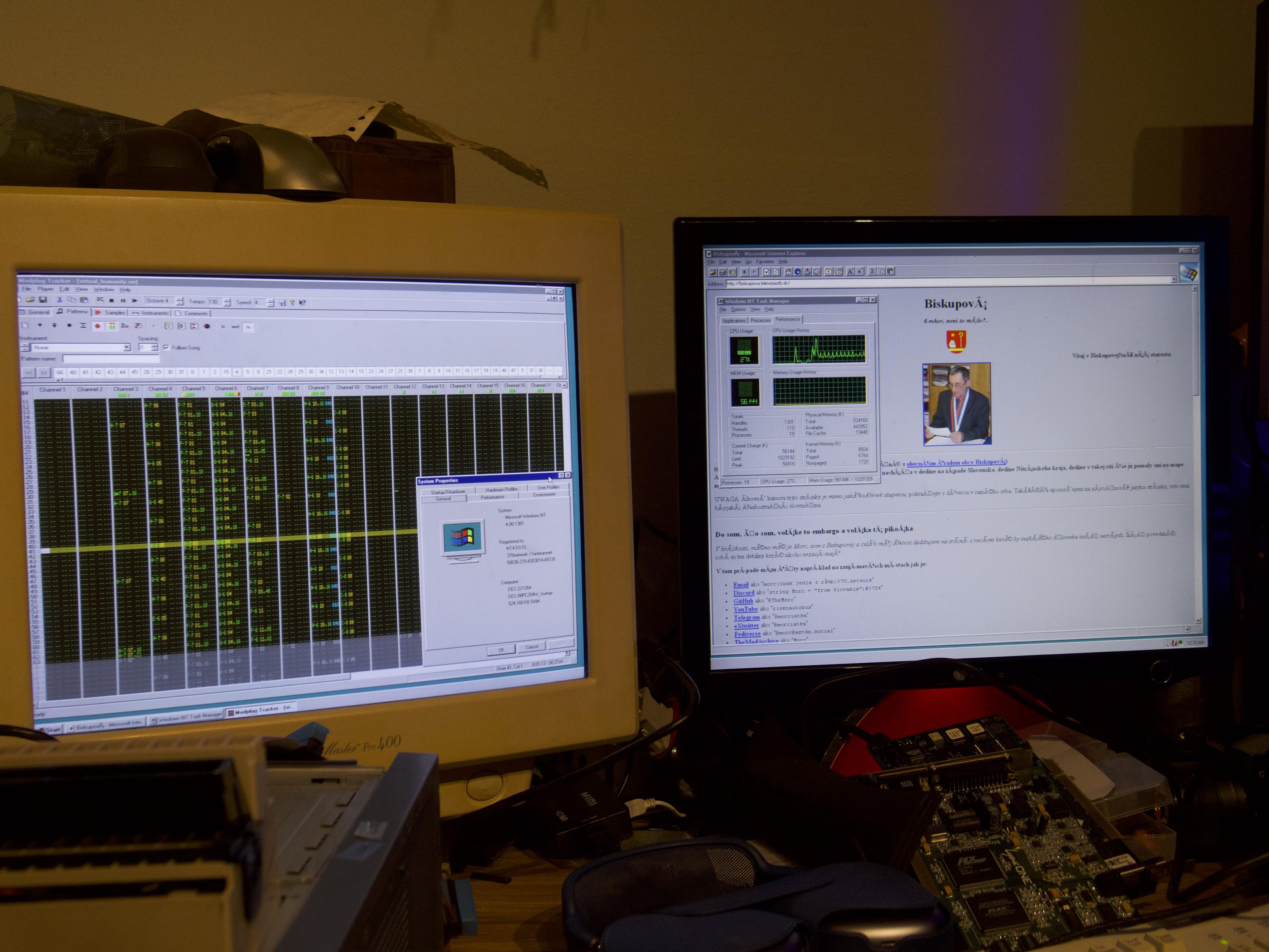
Task: Click OK in System Properties dialog
Action: pos(501,650)
